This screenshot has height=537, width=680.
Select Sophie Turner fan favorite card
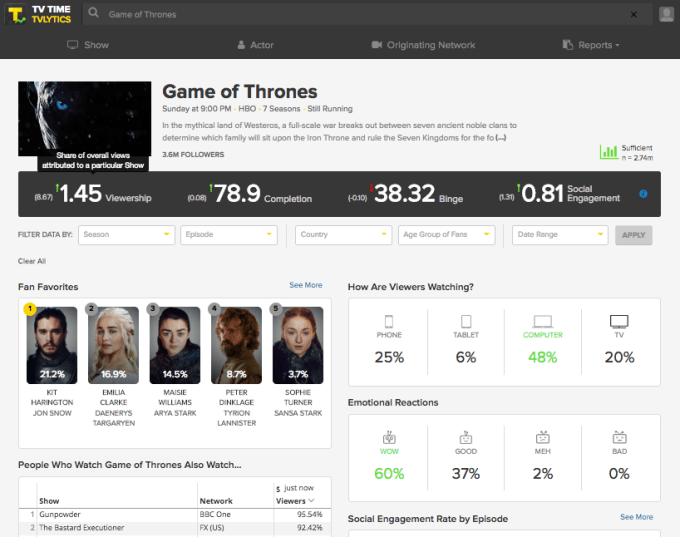coord(298,345)
